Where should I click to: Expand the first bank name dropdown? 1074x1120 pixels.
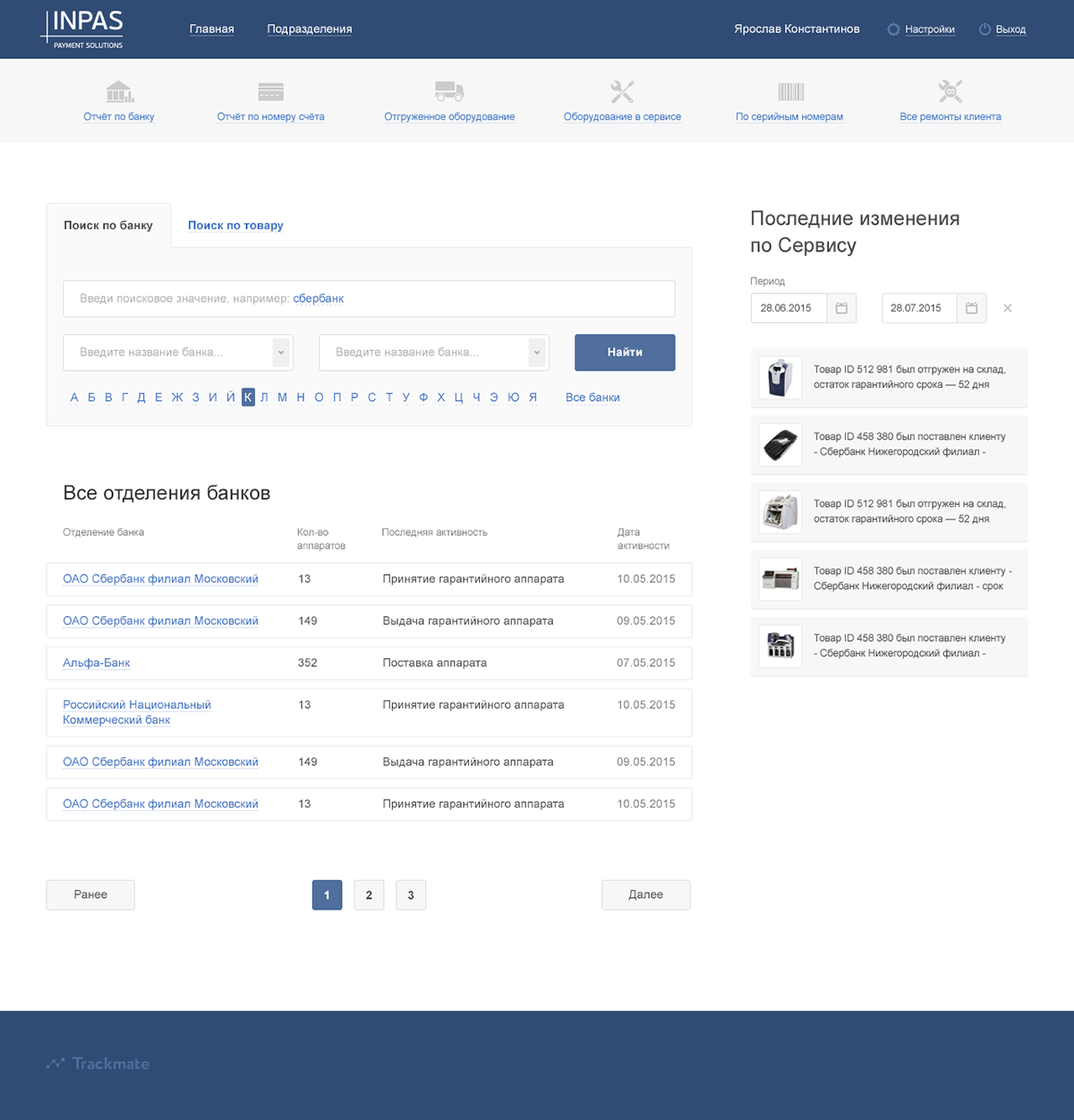[281, 353]
